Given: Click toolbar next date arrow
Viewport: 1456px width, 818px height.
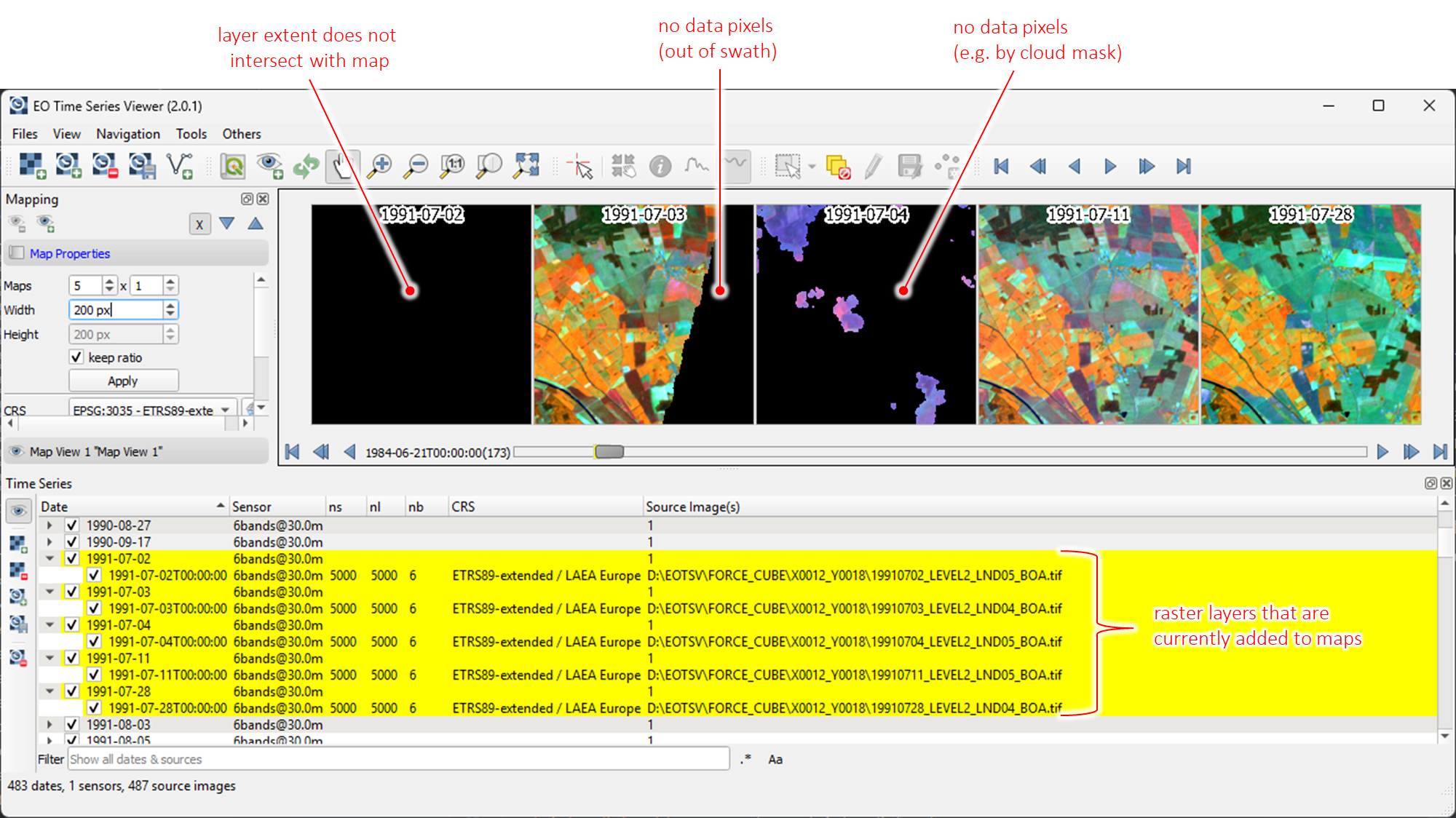Looking at the screenshot, I should pyautogui.click(x=1110, y=166).
